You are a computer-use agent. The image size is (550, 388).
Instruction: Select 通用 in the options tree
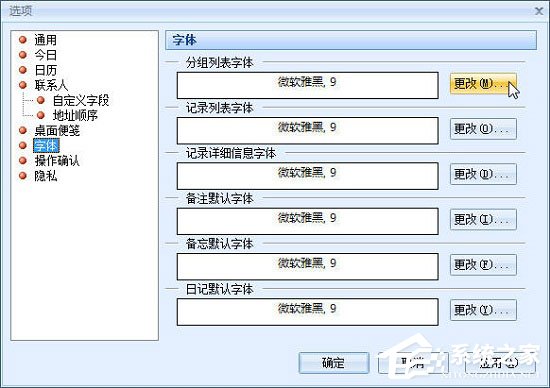pos(45,40)
